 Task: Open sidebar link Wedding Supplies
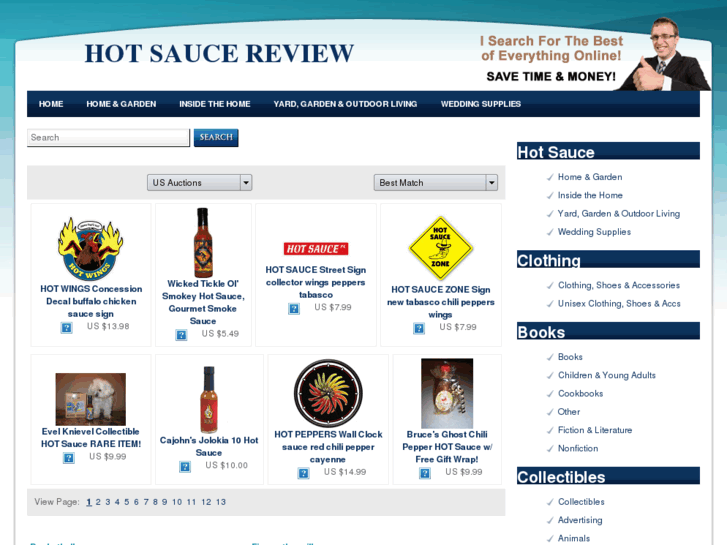(x=594, y=232)
